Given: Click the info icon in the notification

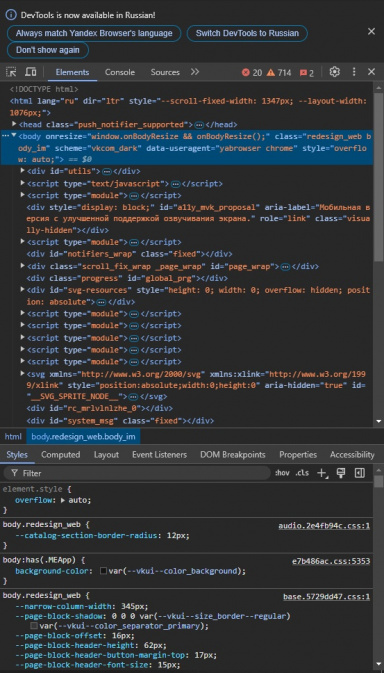Looking at the screenshot, I should click(11, 15).
